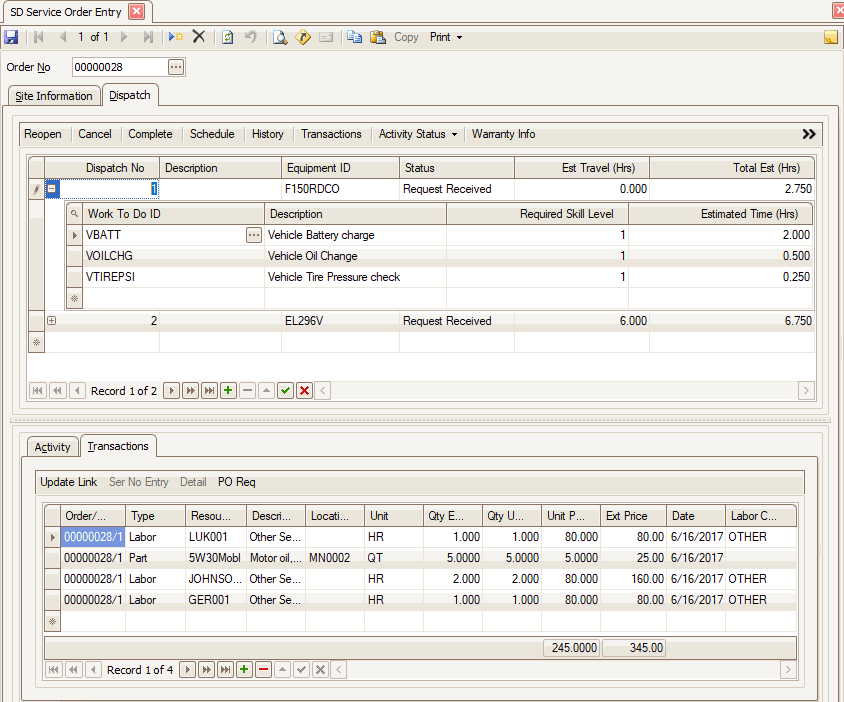Click the Warranty Info button
The width and height of the screenshot is (844, 702).
(x=503, y=134)
